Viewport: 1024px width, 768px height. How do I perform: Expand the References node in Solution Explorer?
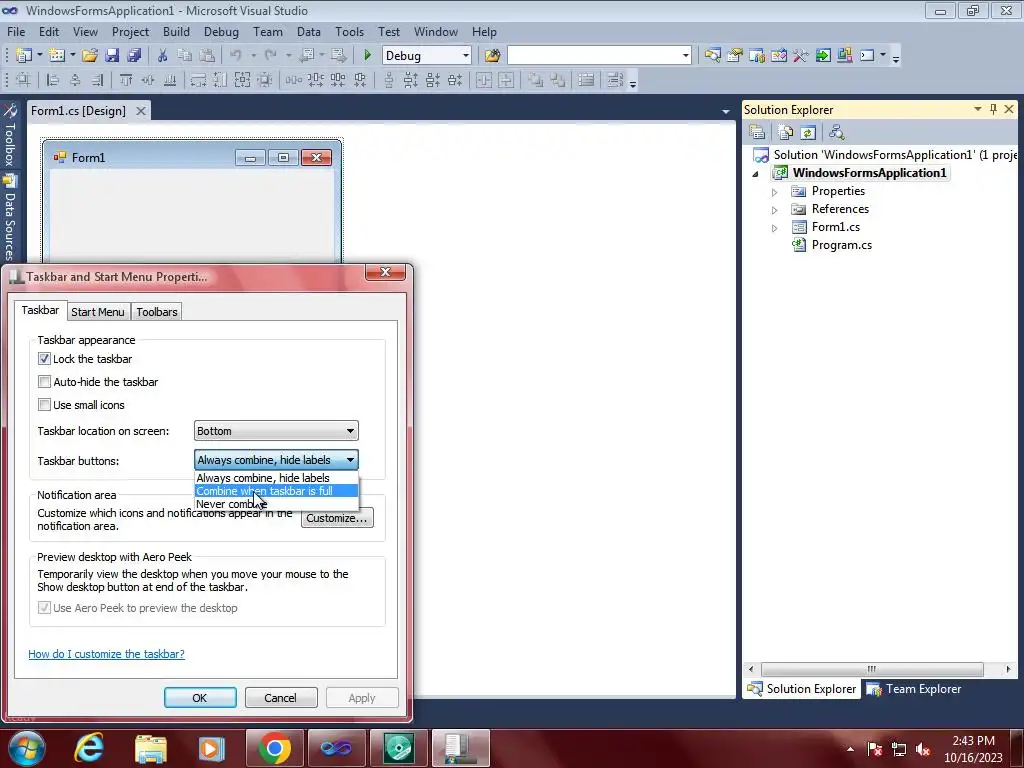[775, 210]
